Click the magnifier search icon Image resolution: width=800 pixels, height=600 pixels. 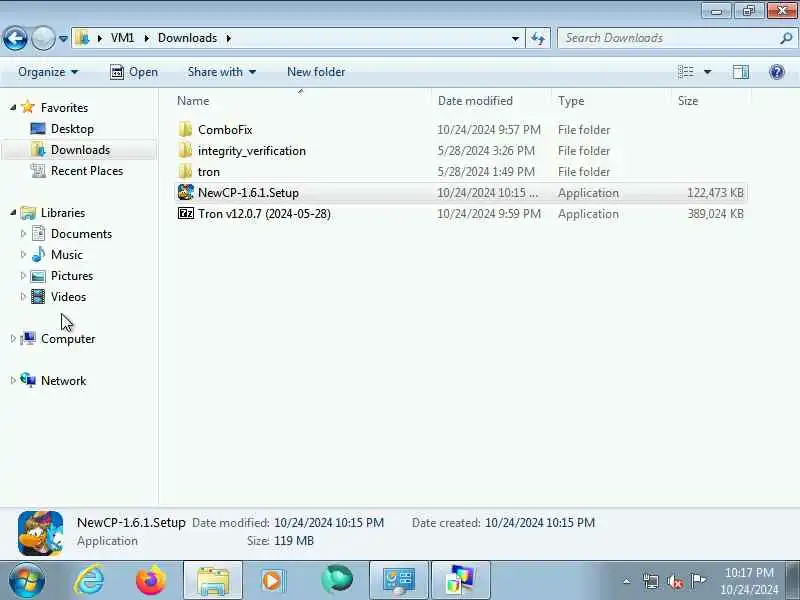pos(787,38)
